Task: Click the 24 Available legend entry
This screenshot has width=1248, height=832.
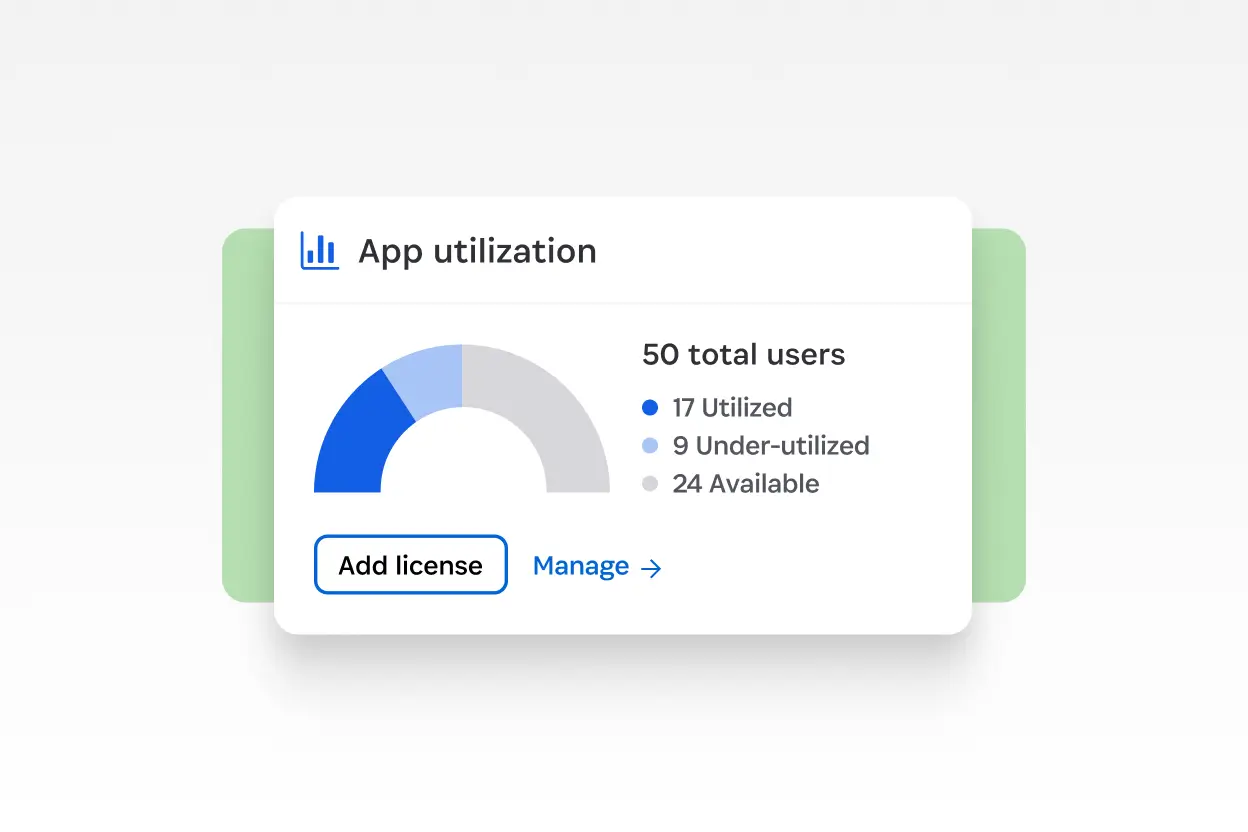Action: pos(746,484)
